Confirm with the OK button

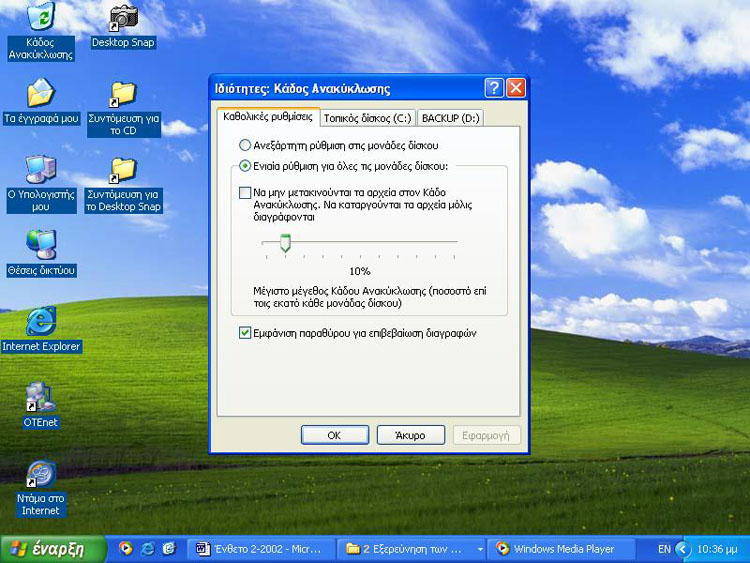pos(334,435)
